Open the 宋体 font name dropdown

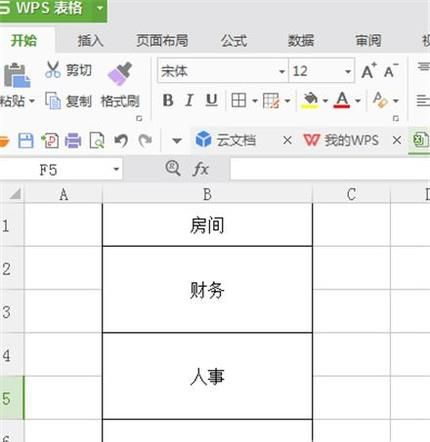tap(282, 71)
